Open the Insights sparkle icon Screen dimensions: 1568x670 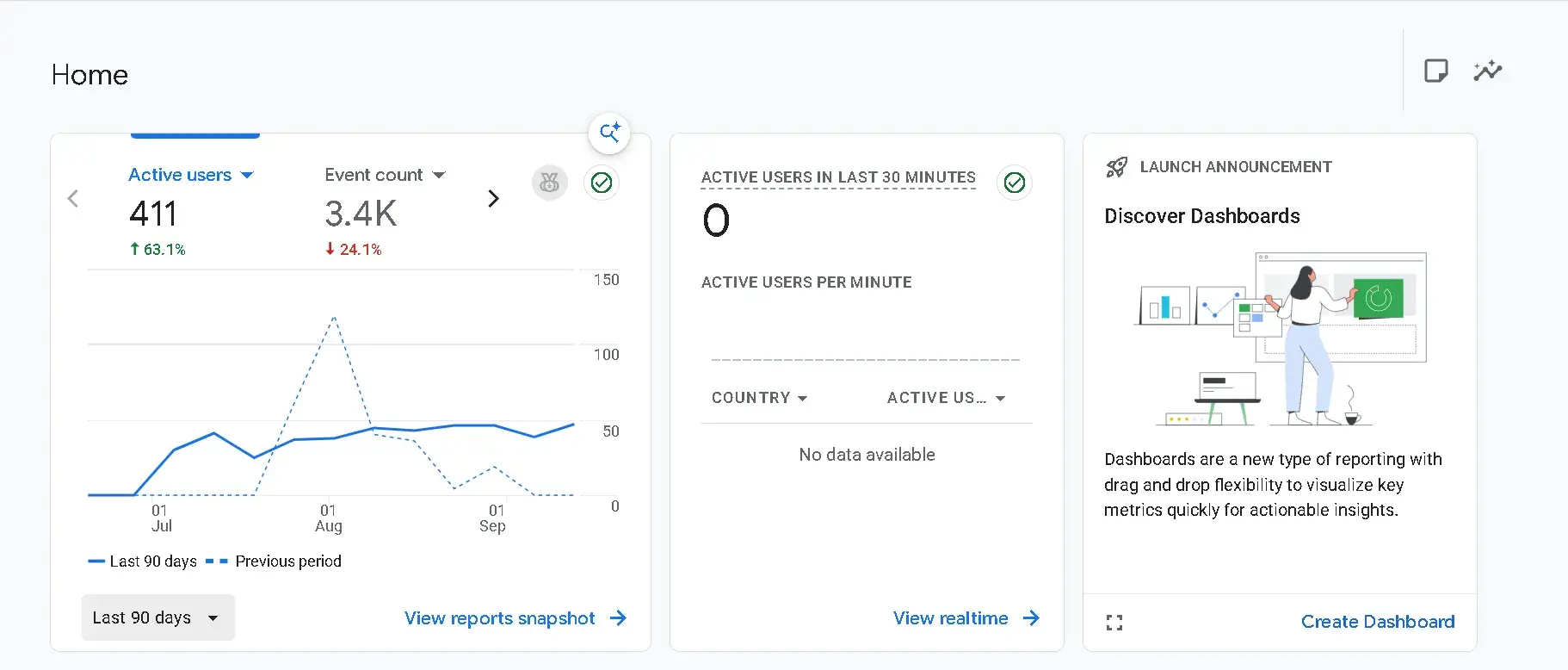coord(1488,71)
